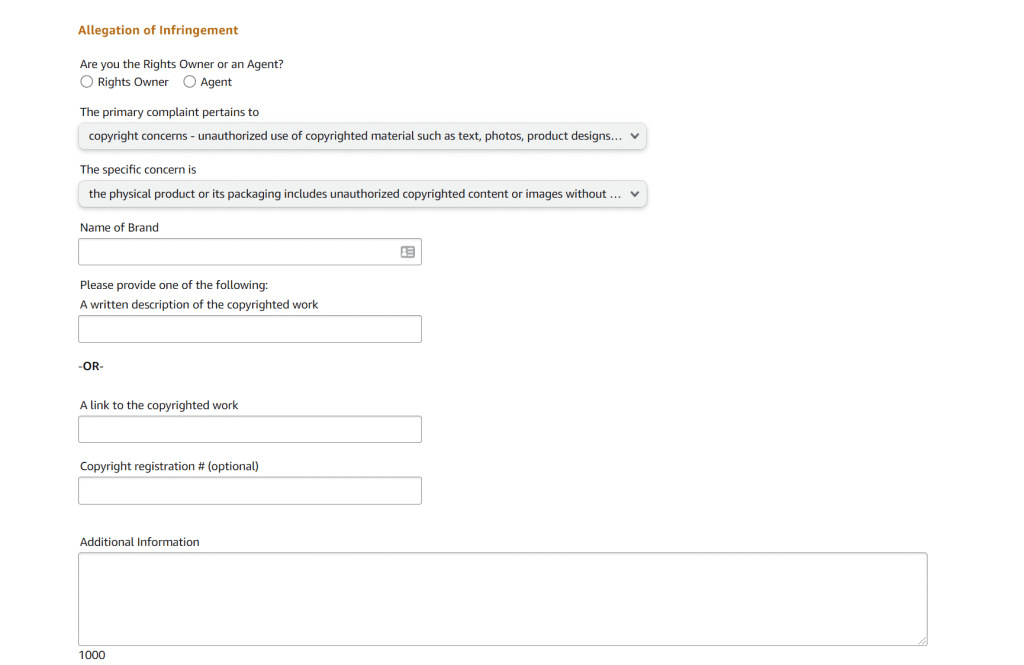Click the 1000 character counter
This screenshot has width=1024, height=665.
coord(92,655)
